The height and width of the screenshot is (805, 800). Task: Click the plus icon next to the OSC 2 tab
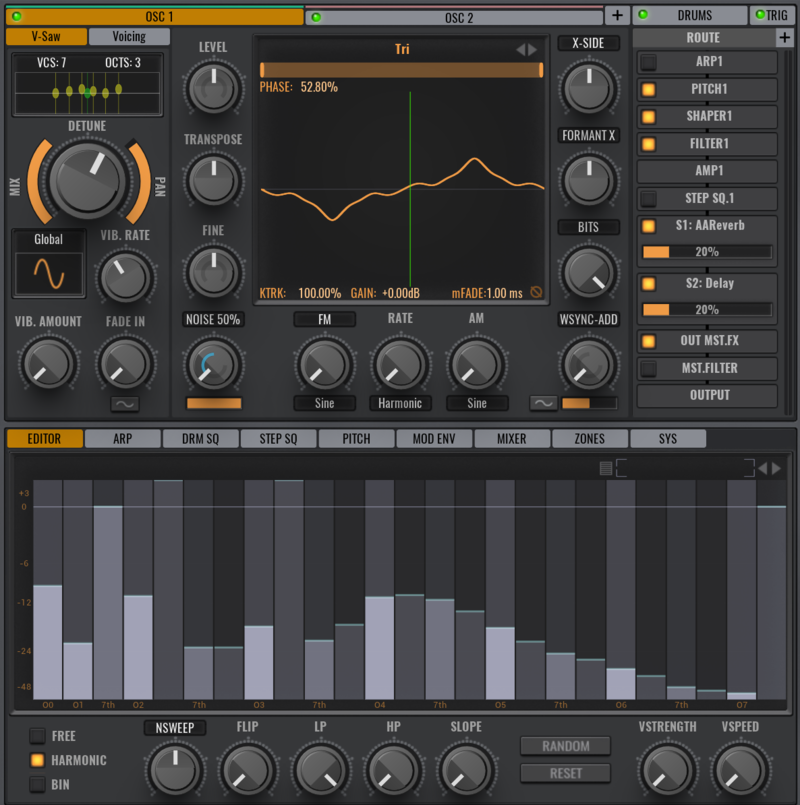(x=618, y=15)
